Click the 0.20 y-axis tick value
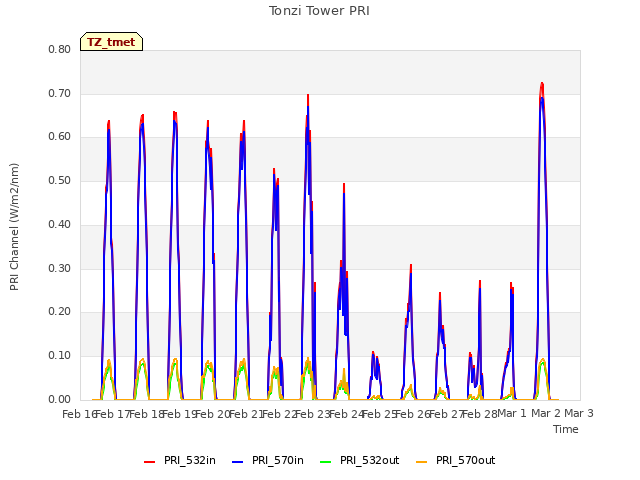640x480 pixels. 60,312
